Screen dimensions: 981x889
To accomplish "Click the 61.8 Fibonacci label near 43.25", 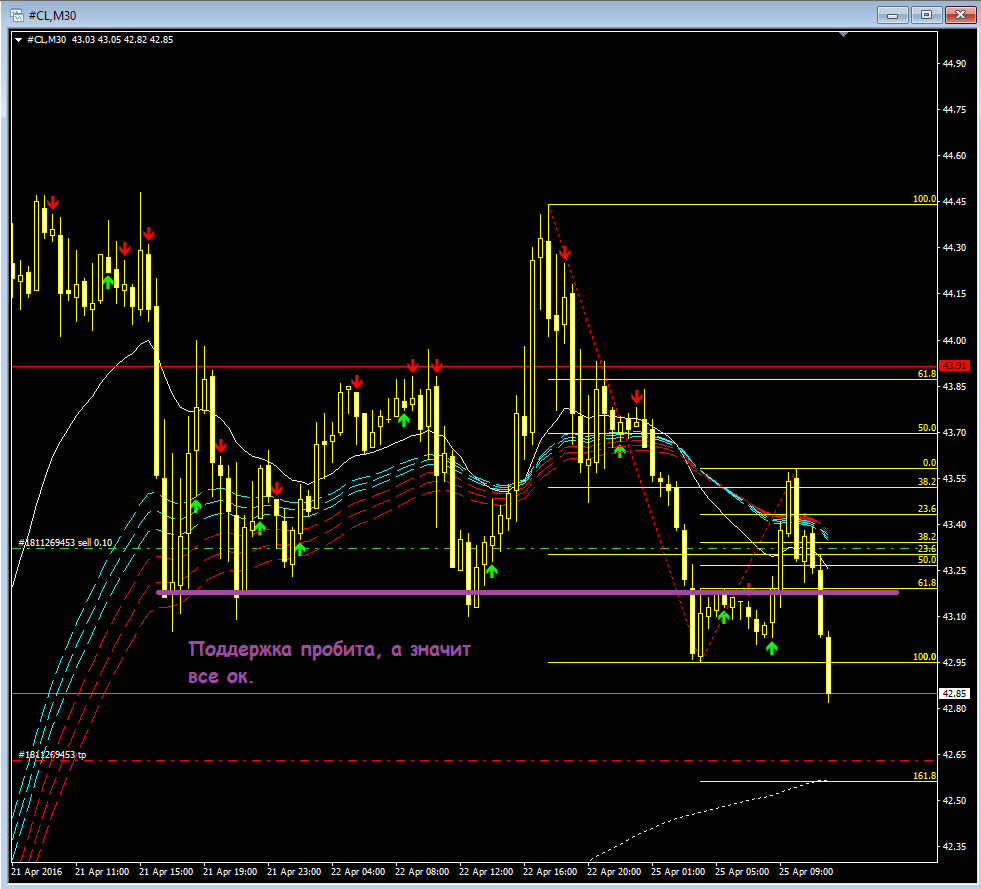I will point(927,582).
